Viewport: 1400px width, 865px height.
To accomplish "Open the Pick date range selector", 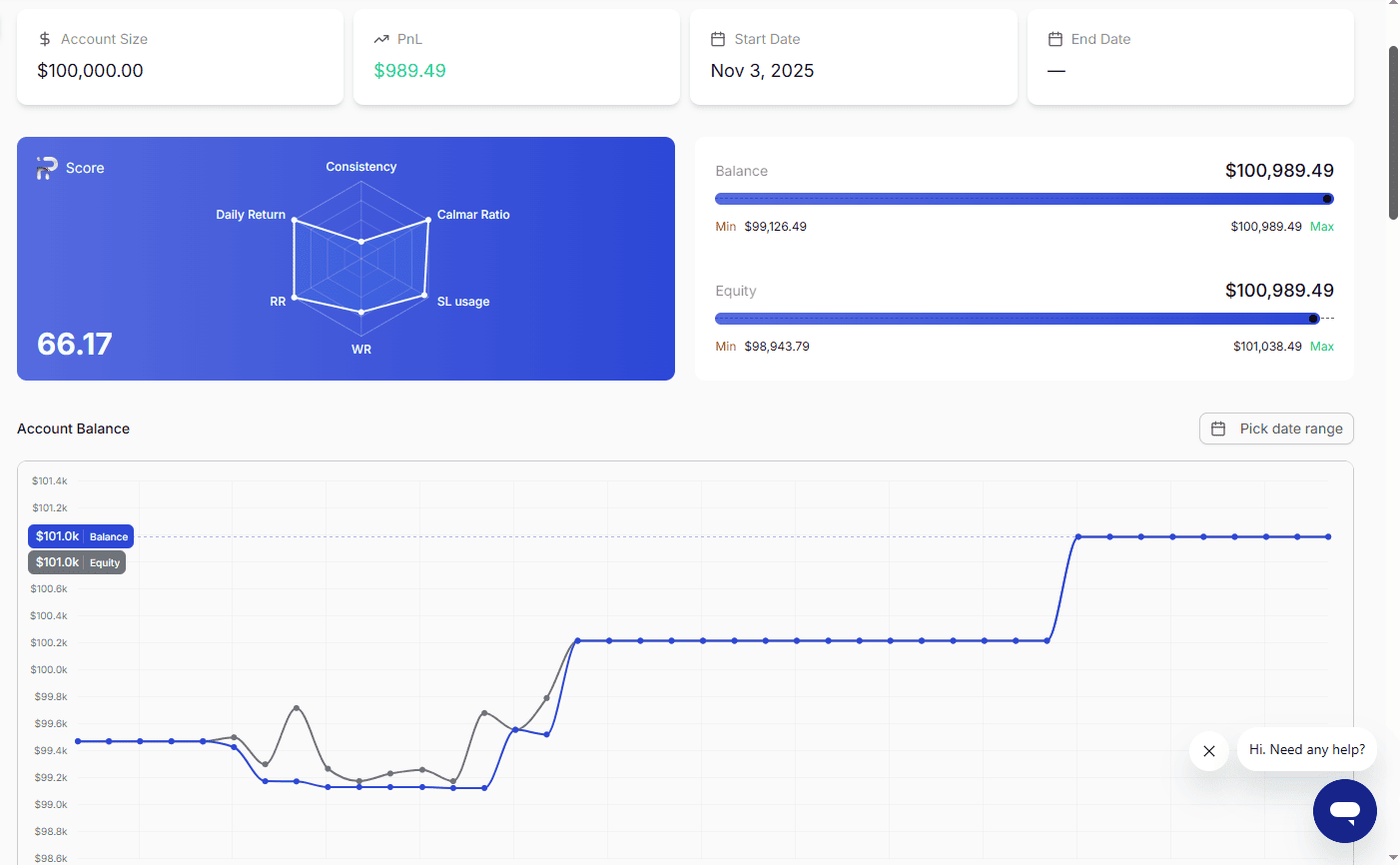I will click(1276, 429).
